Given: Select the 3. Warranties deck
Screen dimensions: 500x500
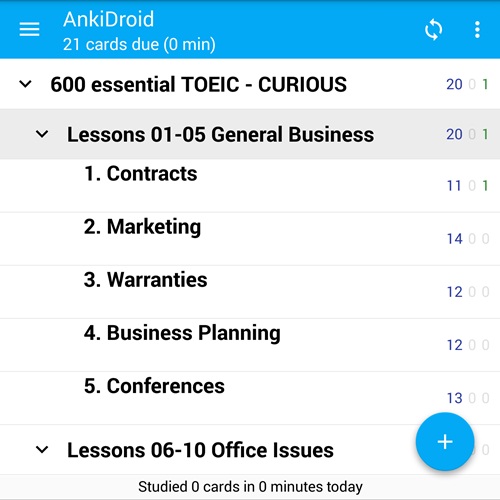Looking at the screenshot, I should pyautogui.click(x=250, y=292).
